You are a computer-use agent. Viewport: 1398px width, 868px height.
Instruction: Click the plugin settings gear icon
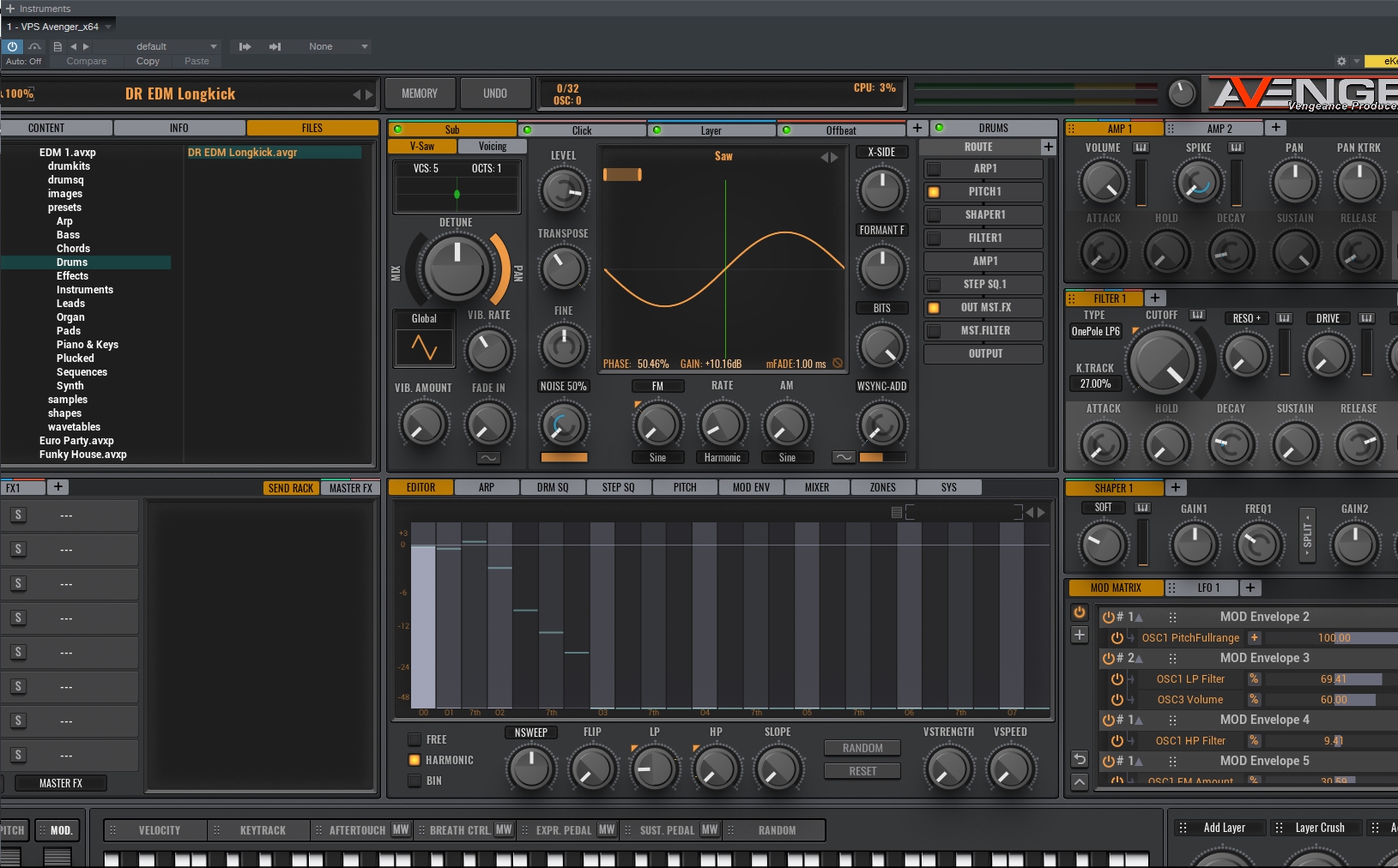coord(1341,61)
